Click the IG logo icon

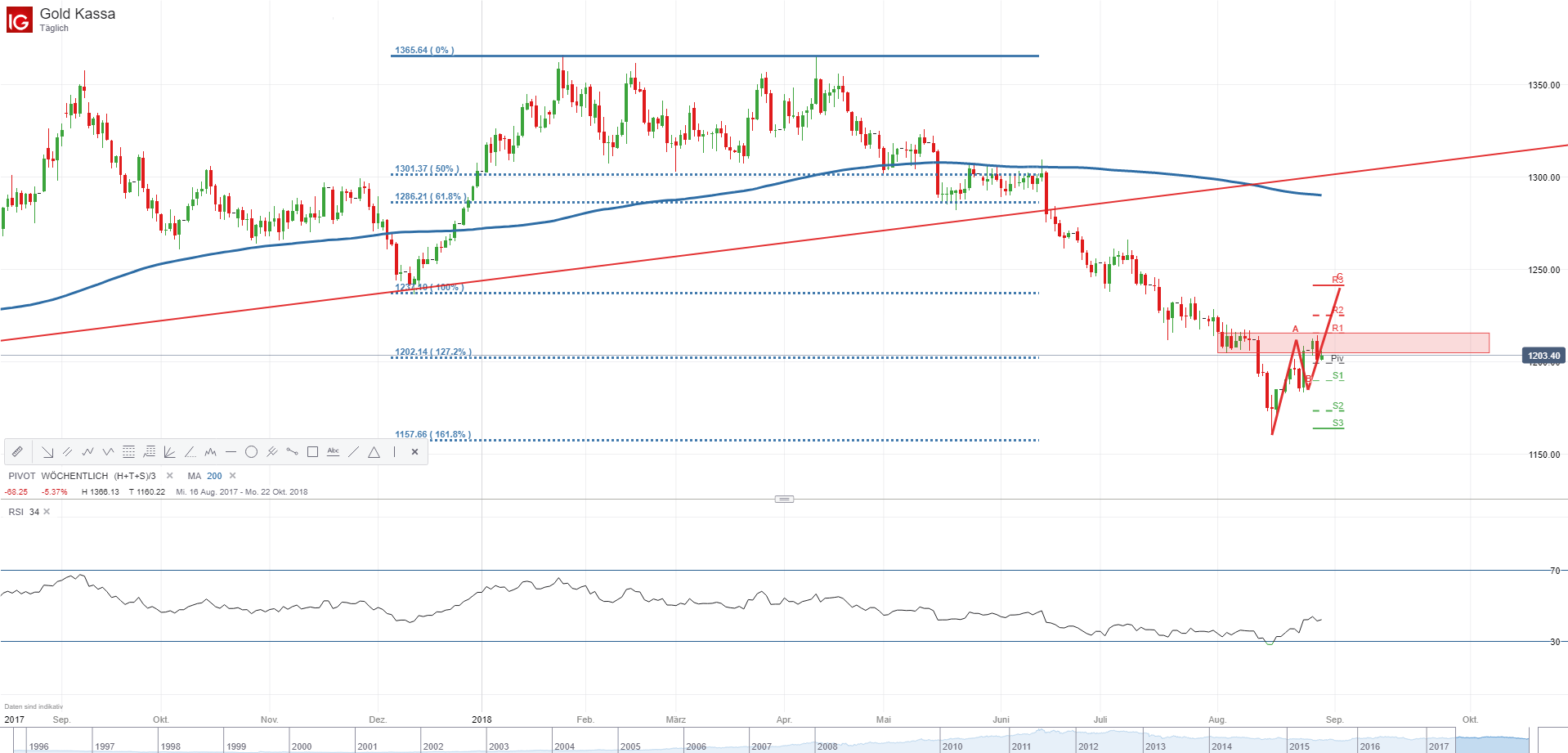[19, 20]
